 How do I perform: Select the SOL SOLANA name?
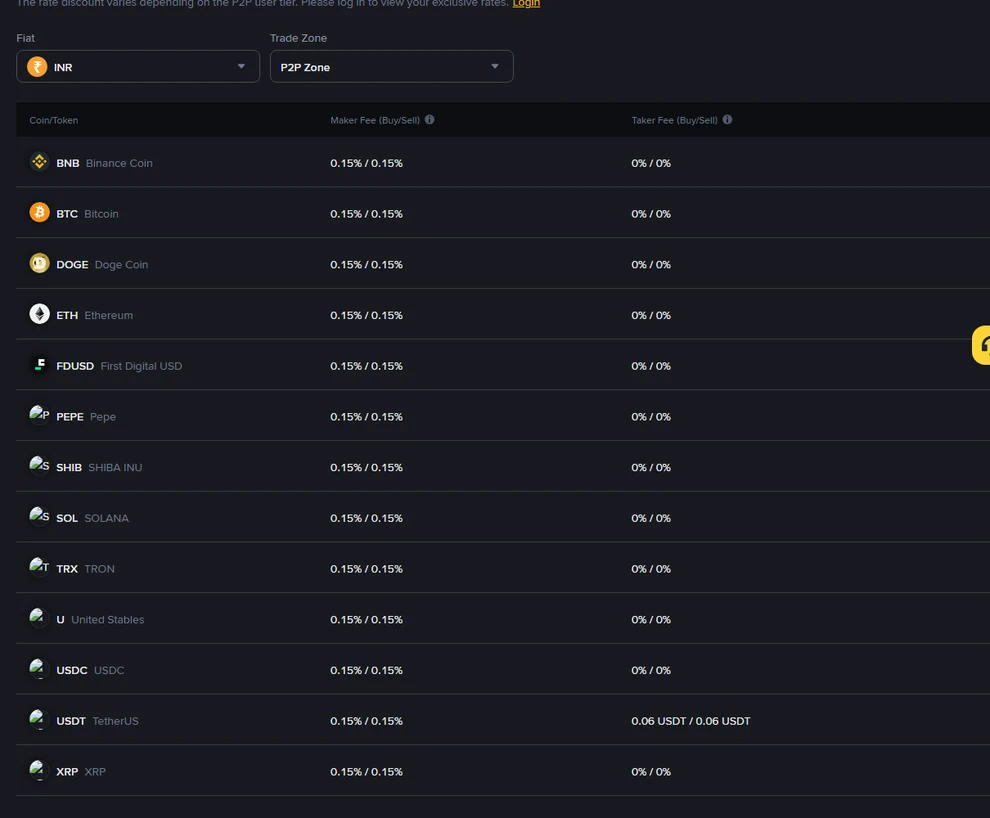click(92, 518)
